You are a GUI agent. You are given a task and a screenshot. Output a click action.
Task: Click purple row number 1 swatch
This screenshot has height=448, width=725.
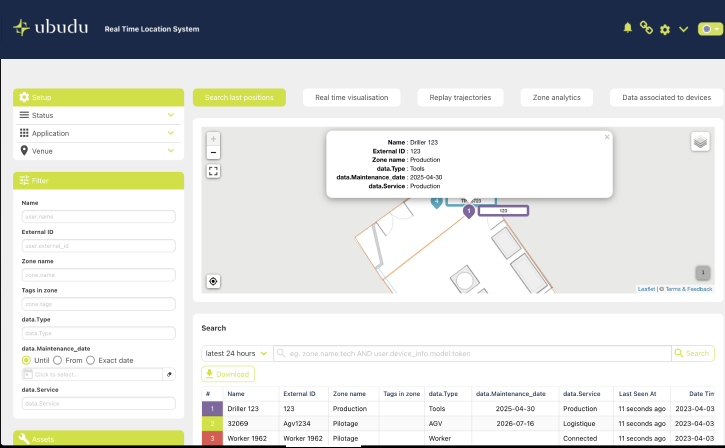pos(212,409)
